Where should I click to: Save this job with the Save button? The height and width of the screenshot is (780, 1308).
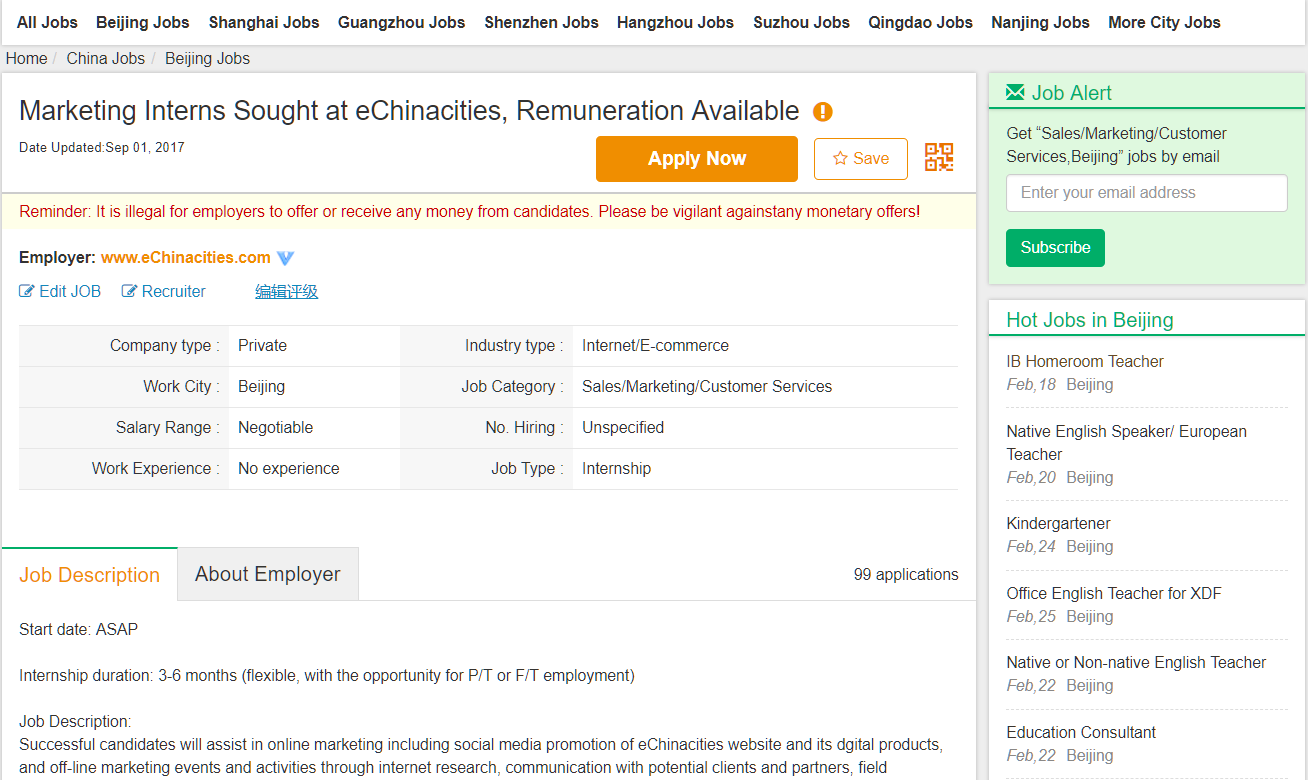[861, 159]
